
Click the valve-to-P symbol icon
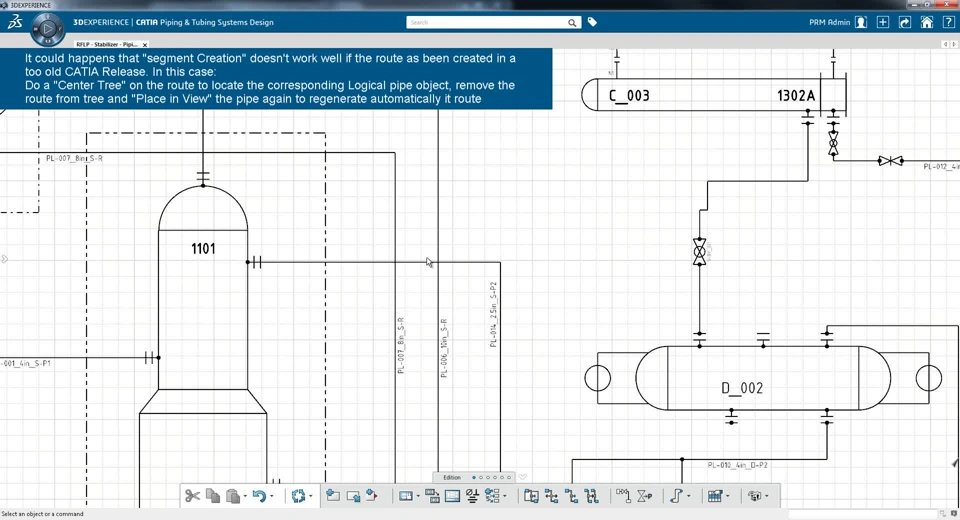click(644, 496)
